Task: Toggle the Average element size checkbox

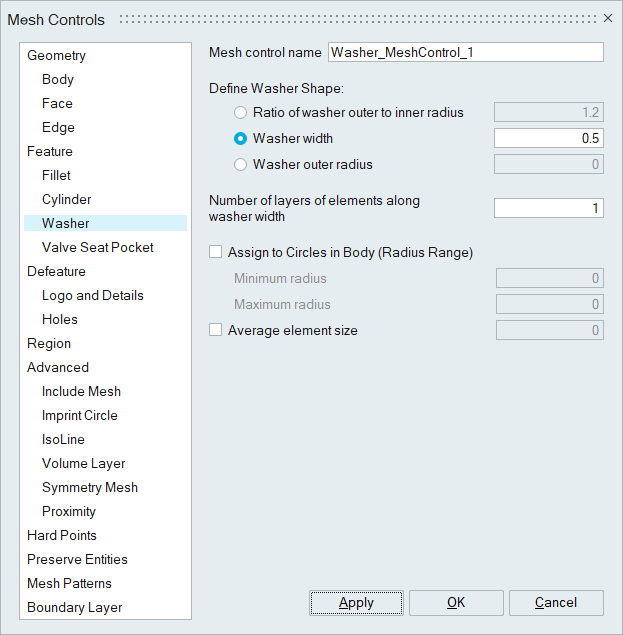Action: point(215,331)
